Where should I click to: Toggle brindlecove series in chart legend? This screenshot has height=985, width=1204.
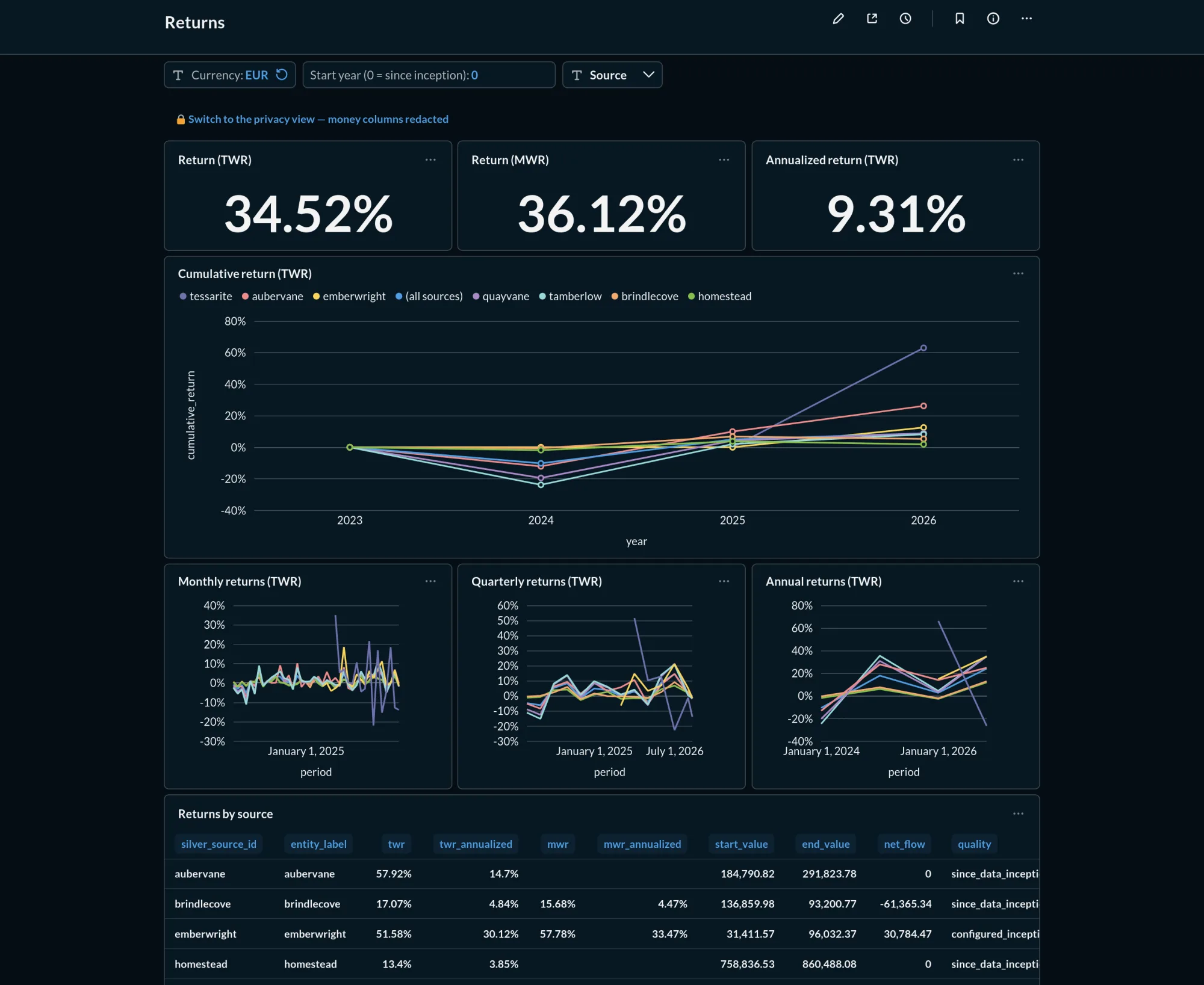click(x=645, y=297)
